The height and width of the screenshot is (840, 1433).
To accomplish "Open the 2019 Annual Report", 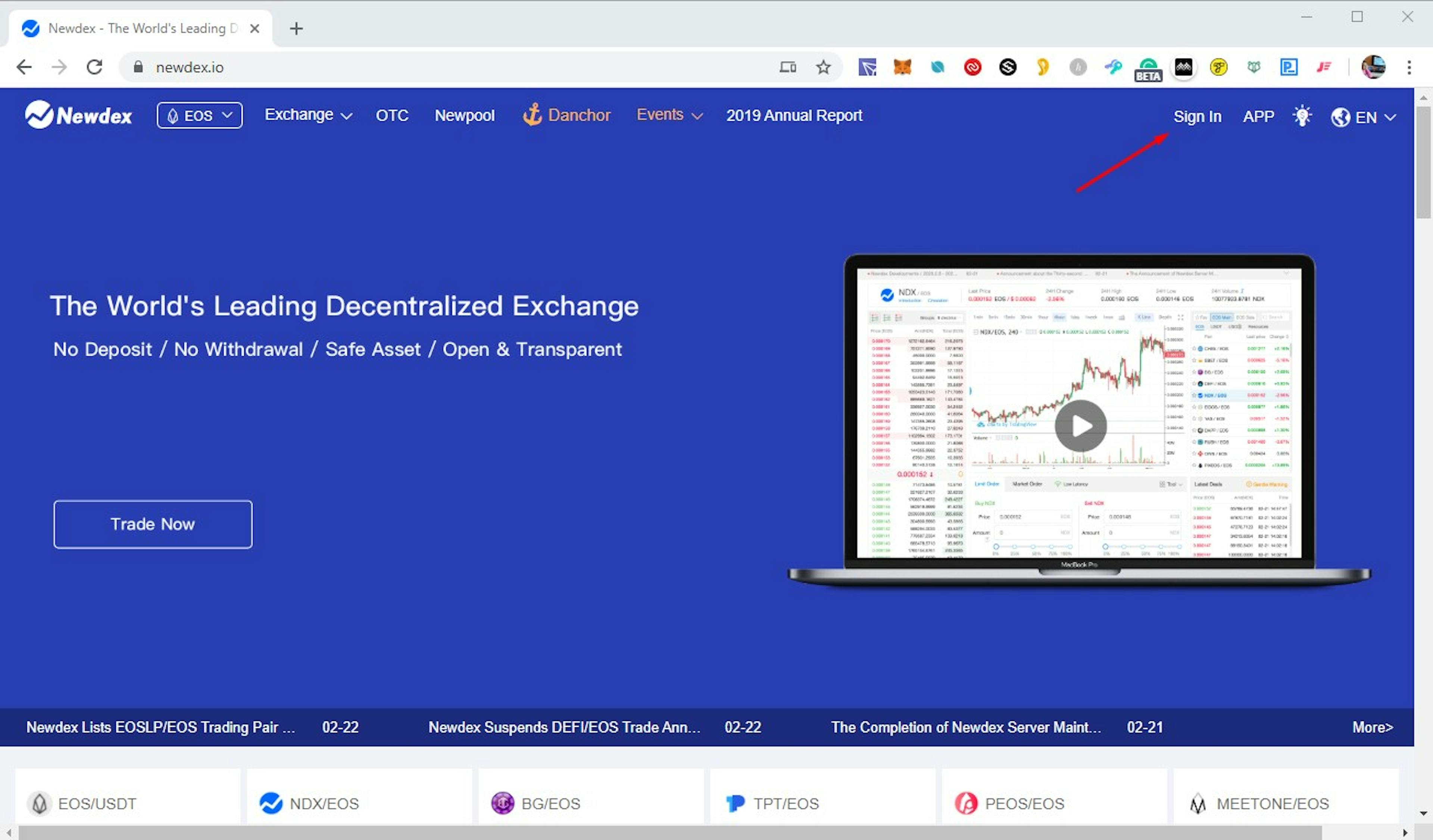I will click(x=794, y=115).
